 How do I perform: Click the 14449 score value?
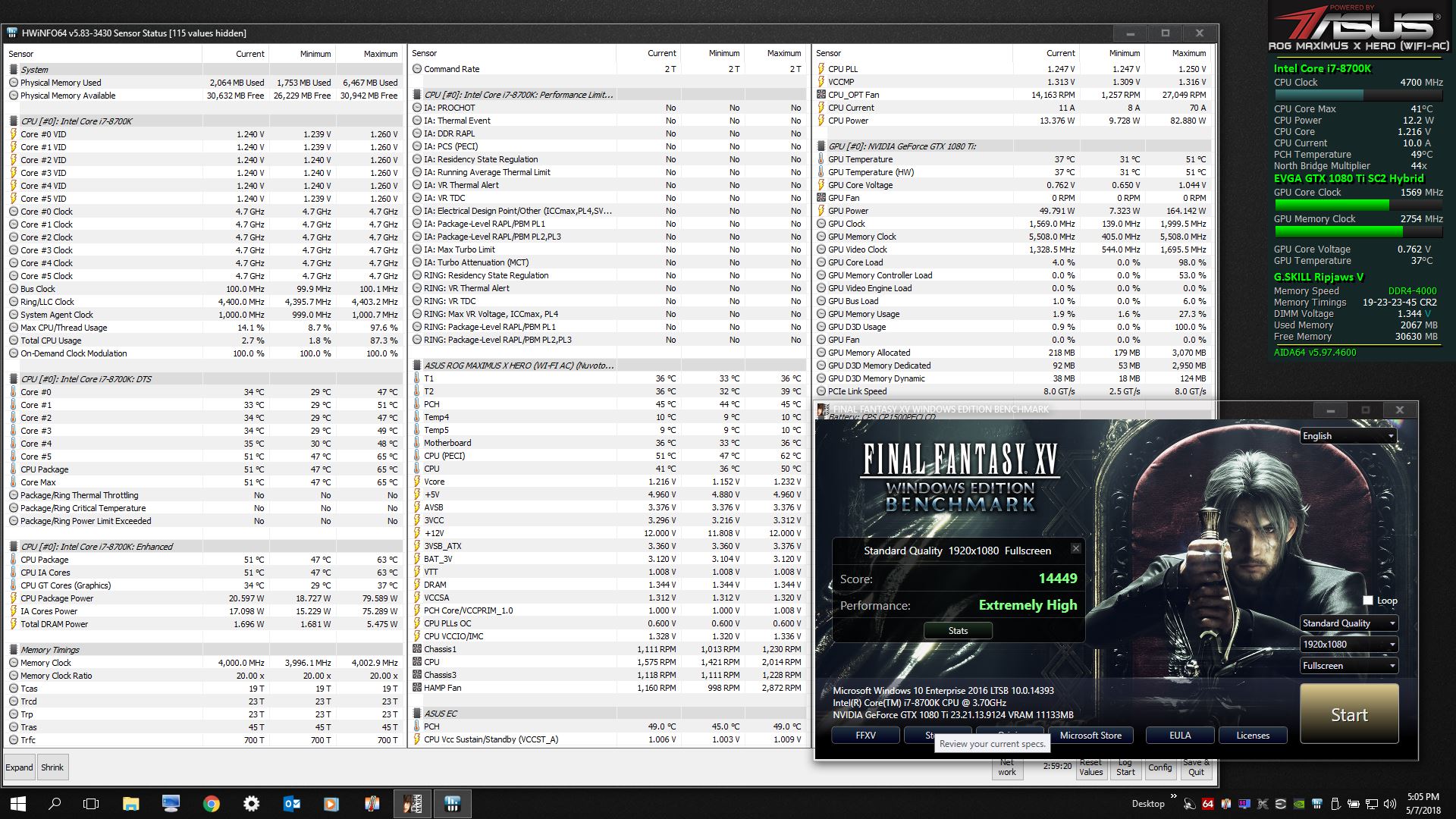(x=1058, y=579)
